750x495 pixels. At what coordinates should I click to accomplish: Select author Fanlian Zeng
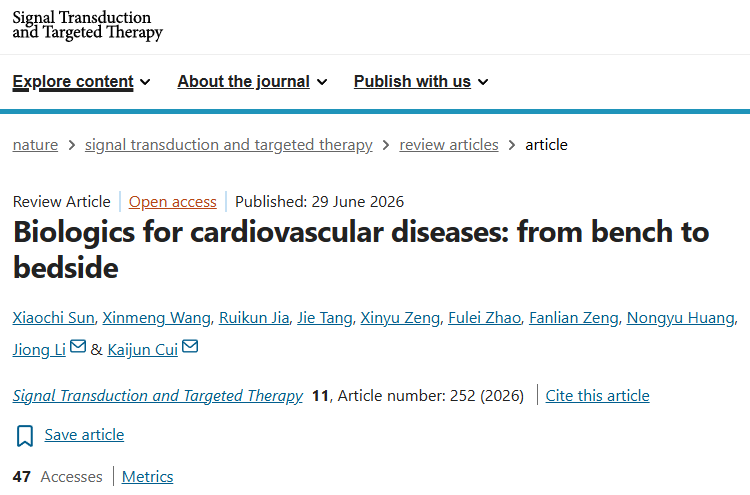[574, 318]
